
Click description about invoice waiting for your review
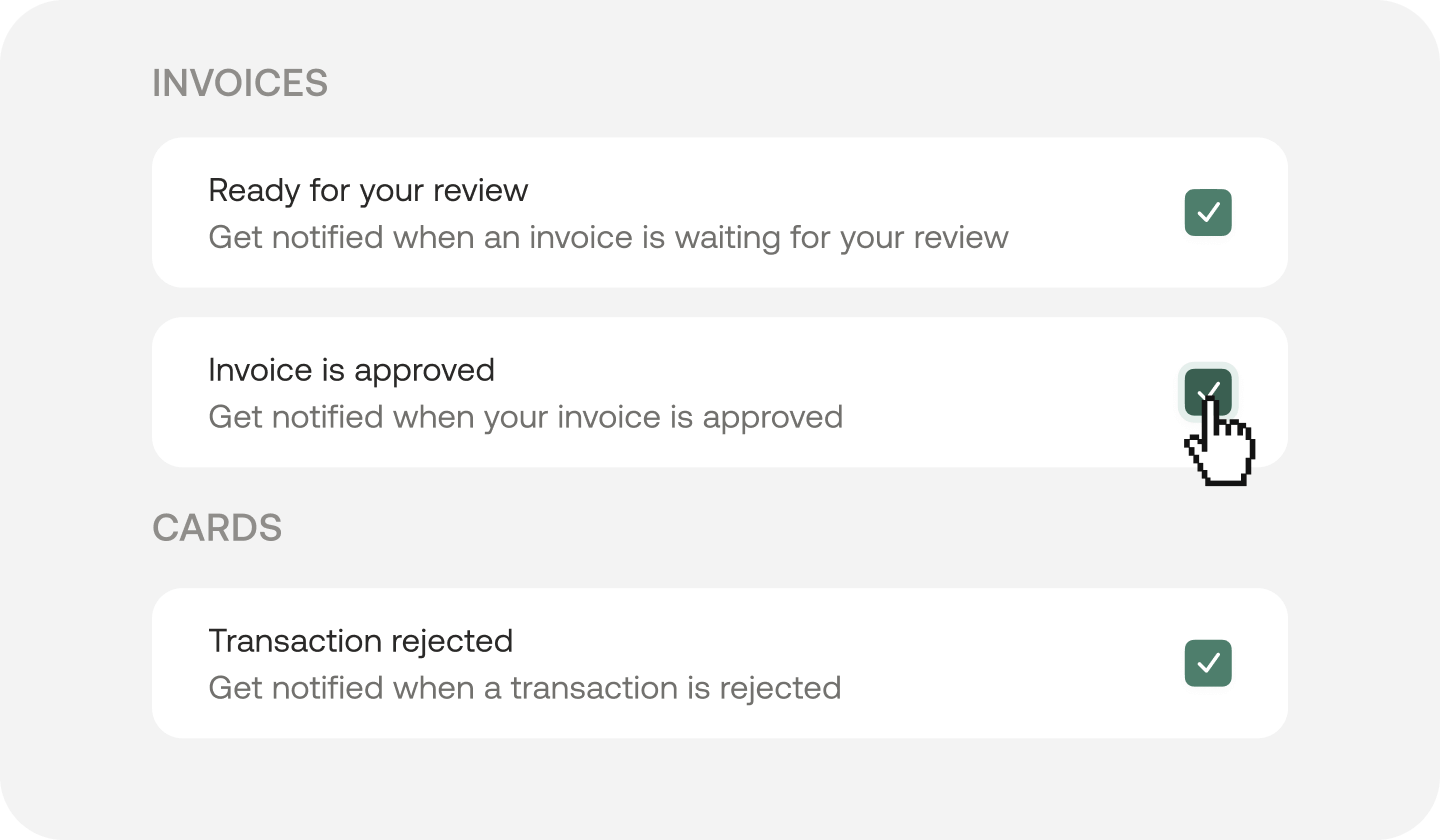coord(608,238)
